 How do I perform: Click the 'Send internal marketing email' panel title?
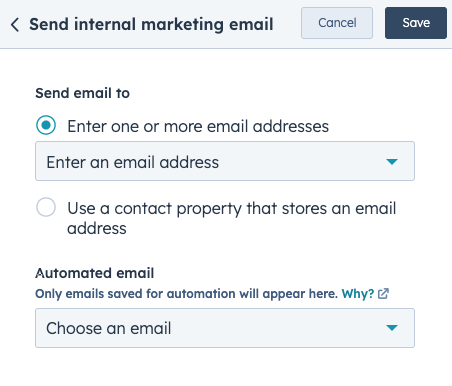(x=151, y=24)
